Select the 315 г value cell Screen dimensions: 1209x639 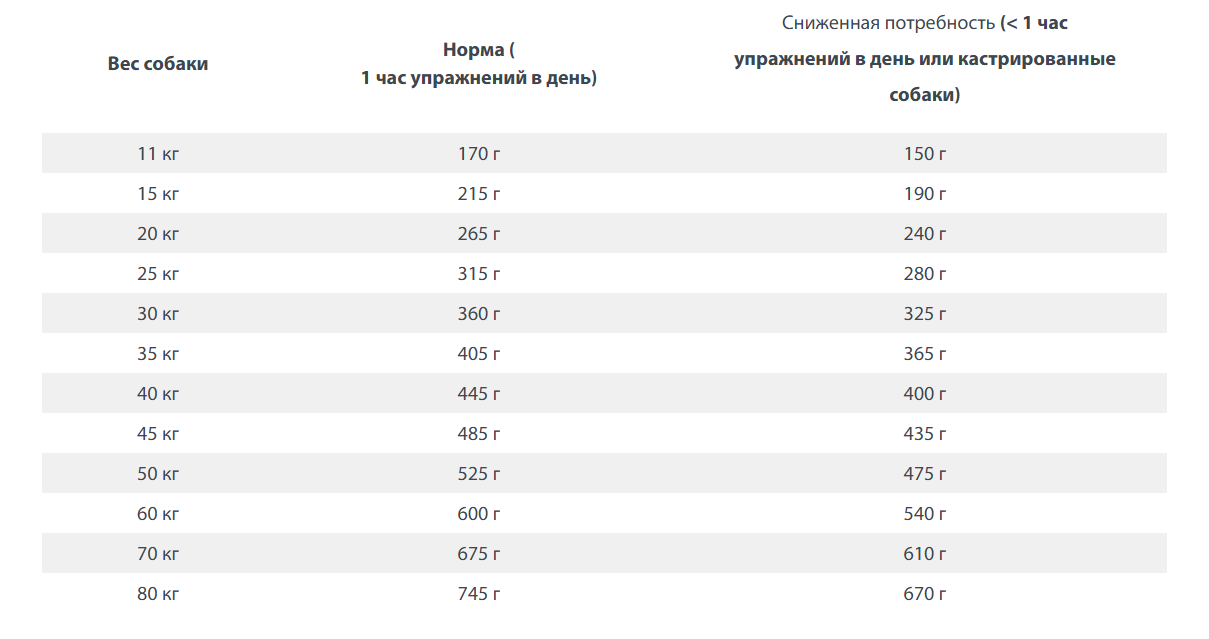pos(478,274)
